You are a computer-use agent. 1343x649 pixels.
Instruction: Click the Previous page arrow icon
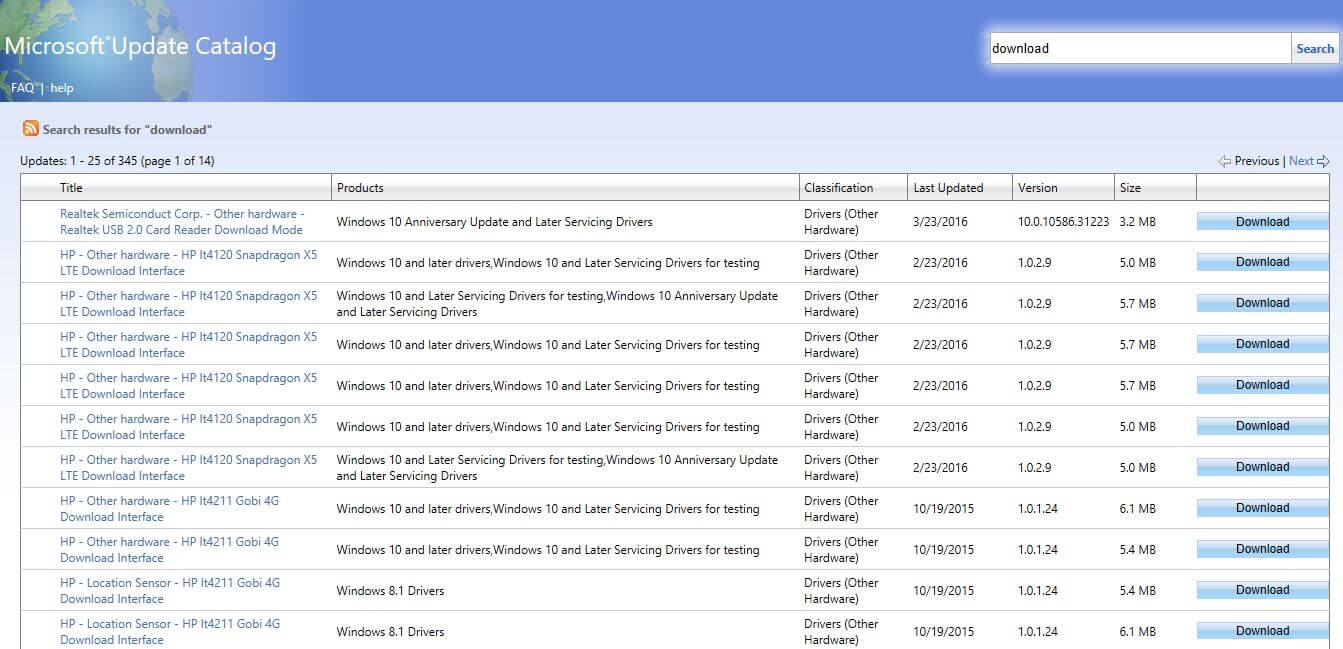(1224, 161)
